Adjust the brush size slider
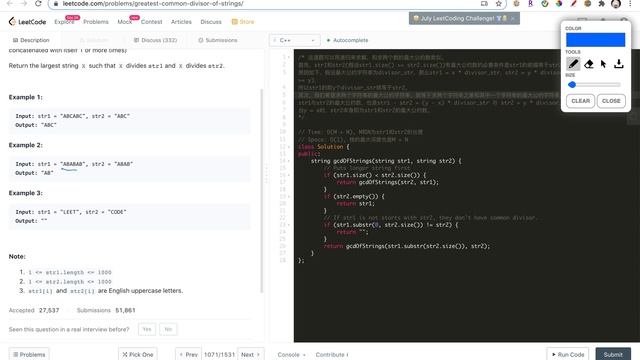This screenshot has width=640, height=360. [595, 84]
